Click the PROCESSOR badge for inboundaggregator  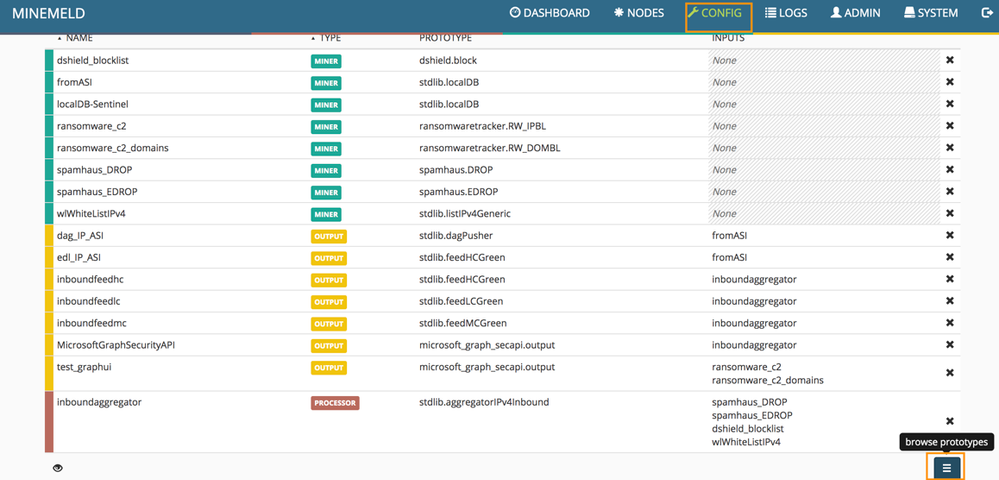(x=334, y=403)
